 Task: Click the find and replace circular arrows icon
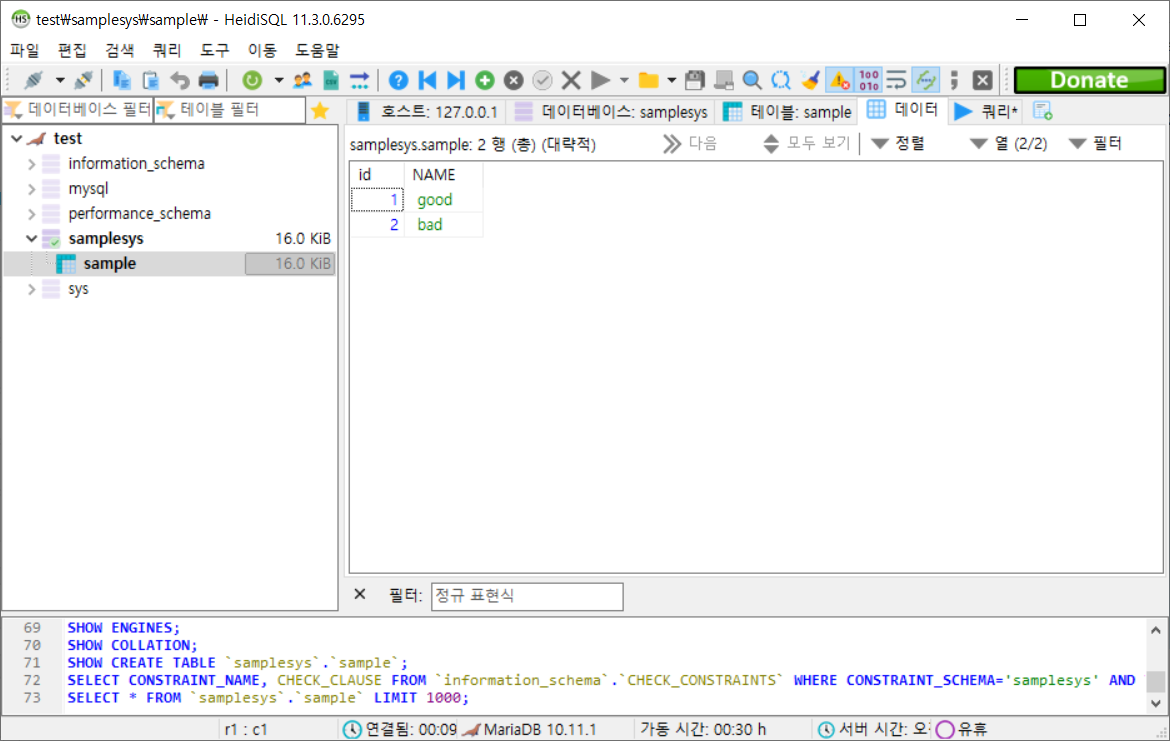[781, 80]
